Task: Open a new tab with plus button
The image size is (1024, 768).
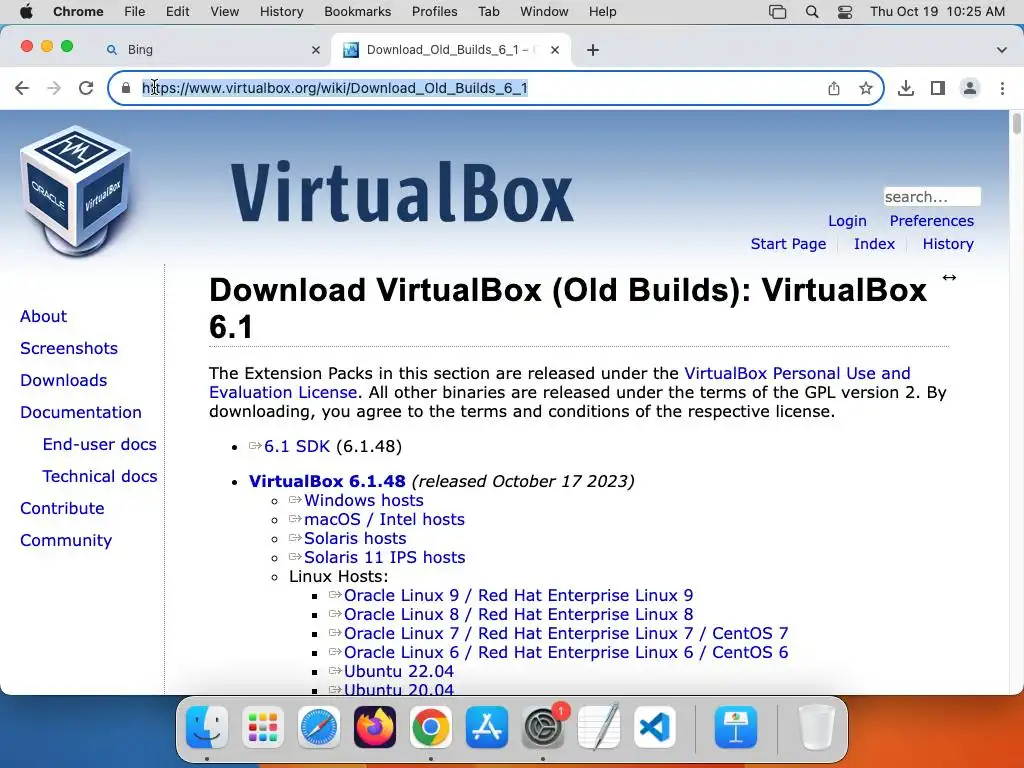Action: (593, 50)
